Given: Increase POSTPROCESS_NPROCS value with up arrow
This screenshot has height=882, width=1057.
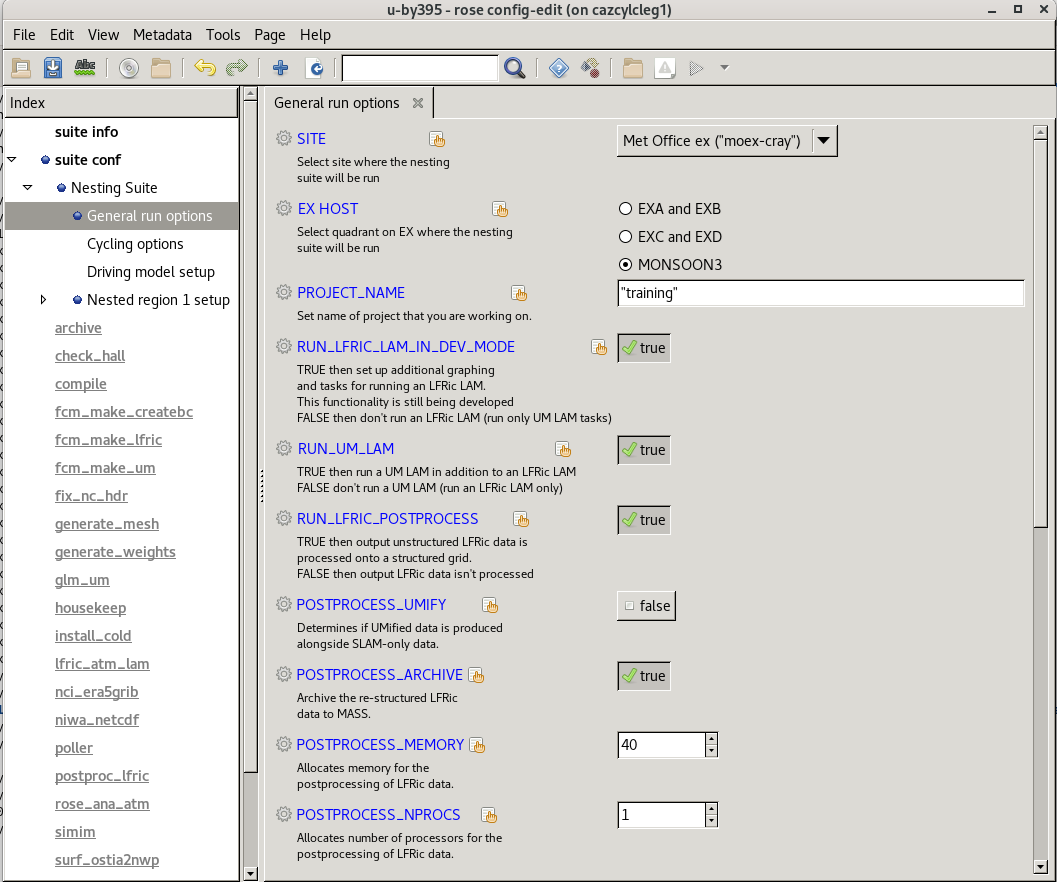Looking at the screenshot, I should (x=711, y=809).
